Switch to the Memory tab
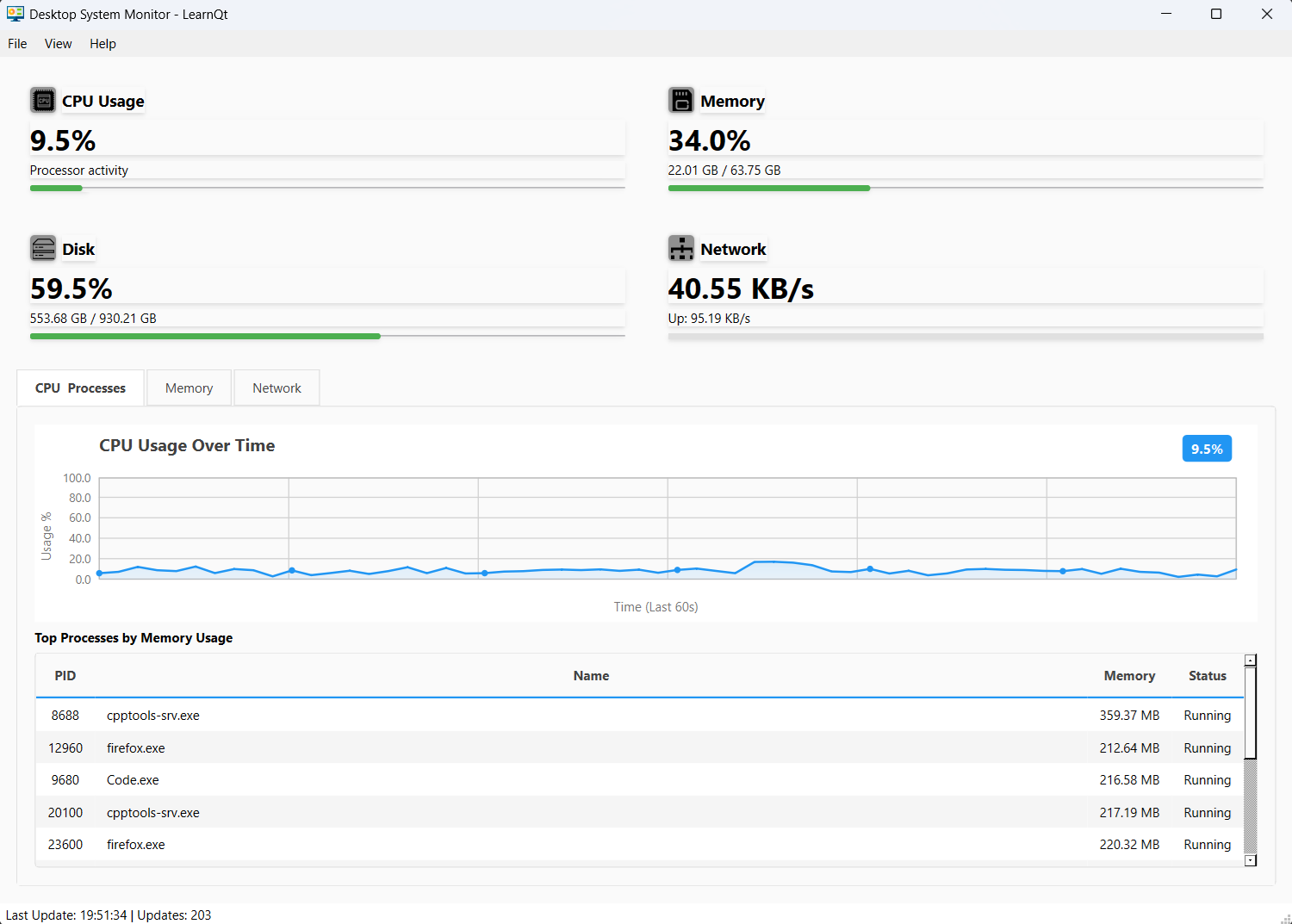This screenshot has width=1292, height=924. (x=189, y=388)
